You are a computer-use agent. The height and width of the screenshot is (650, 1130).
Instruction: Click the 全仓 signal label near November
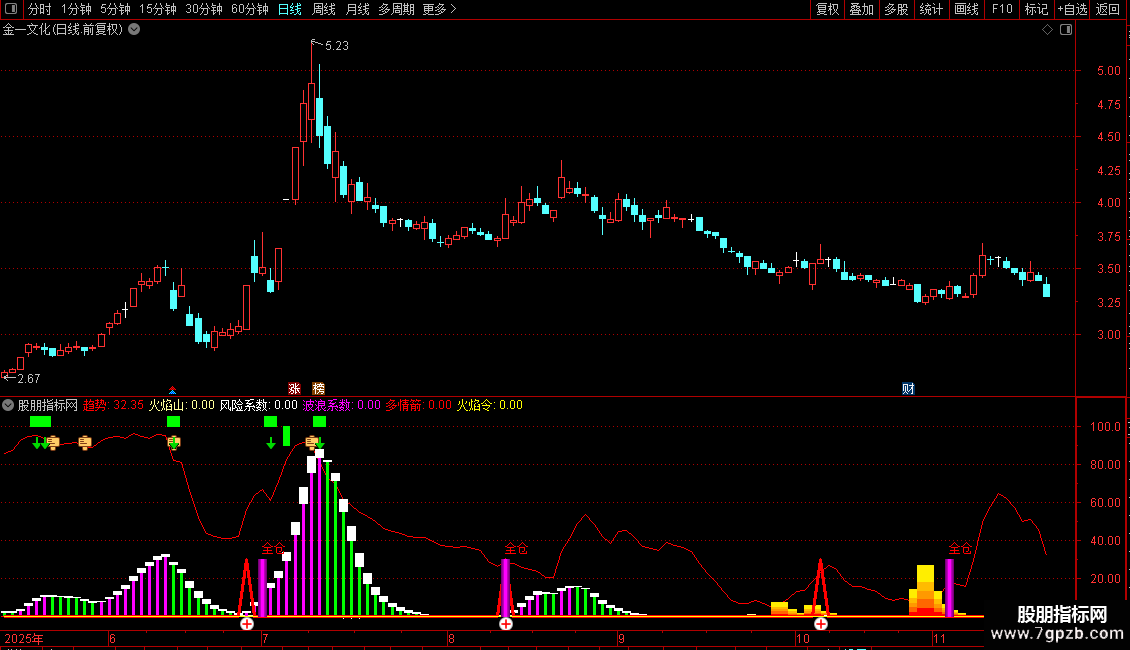point(960,548)
